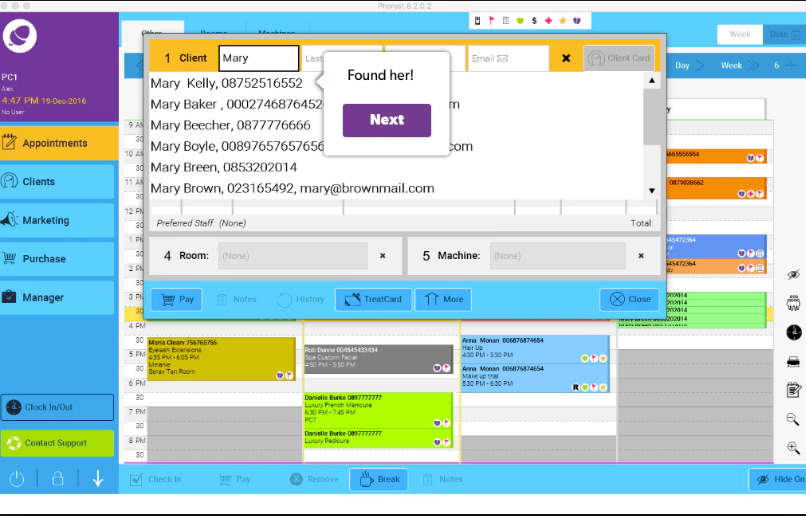Click the Email search field

[508, 58]
